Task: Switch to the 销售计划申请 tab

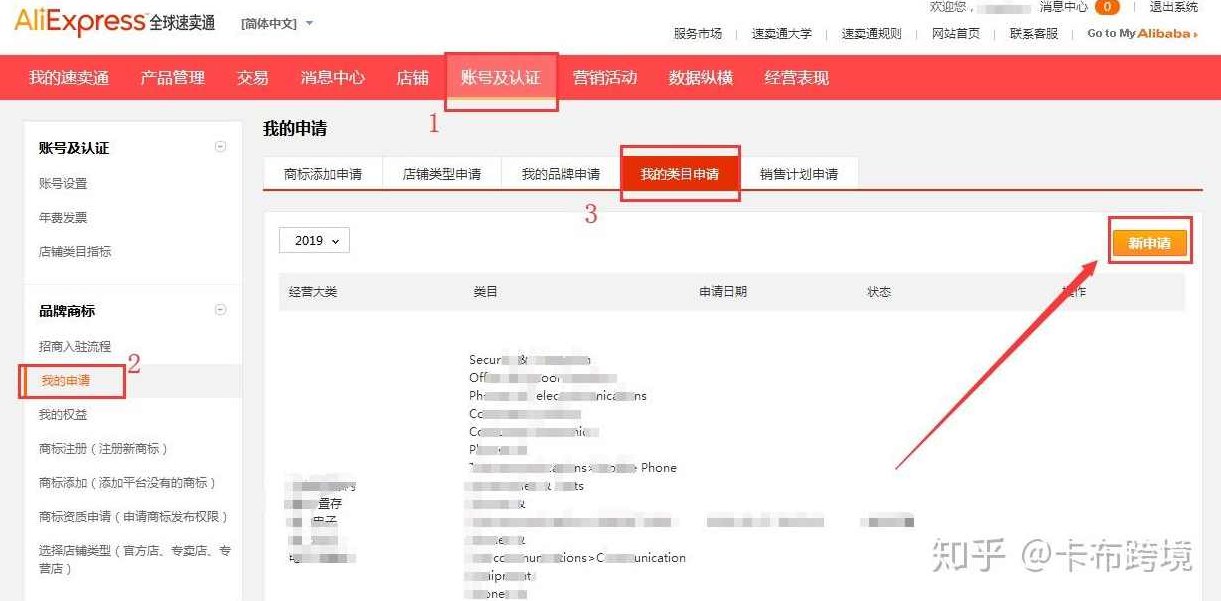Action: [x=801, y=172]
